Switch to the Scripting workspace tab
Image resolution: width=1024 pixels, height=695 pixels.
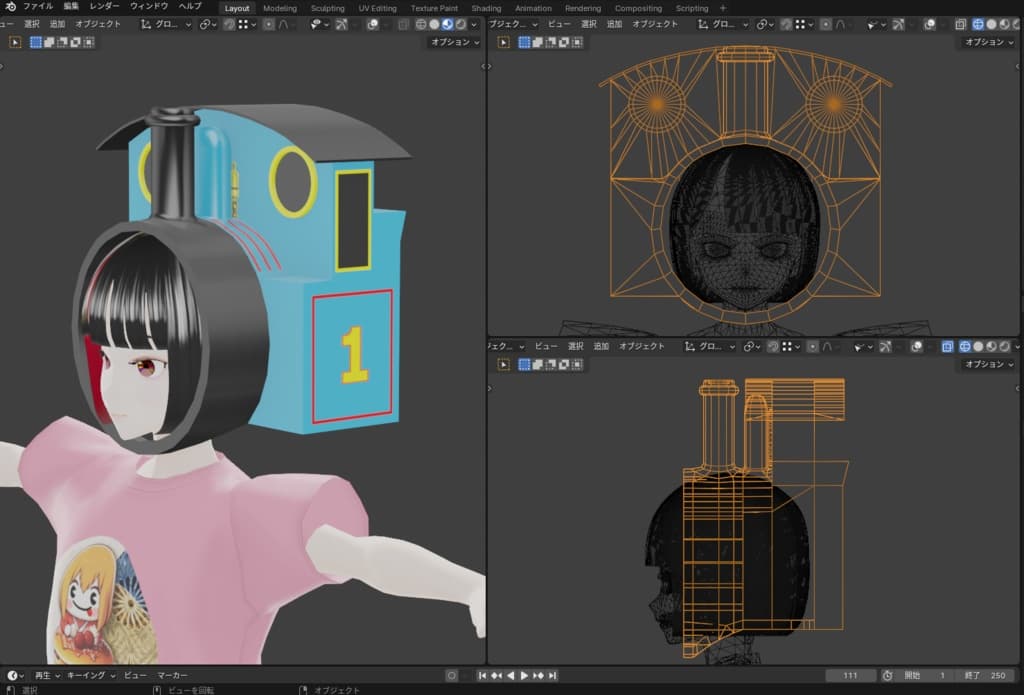point(692,8)
